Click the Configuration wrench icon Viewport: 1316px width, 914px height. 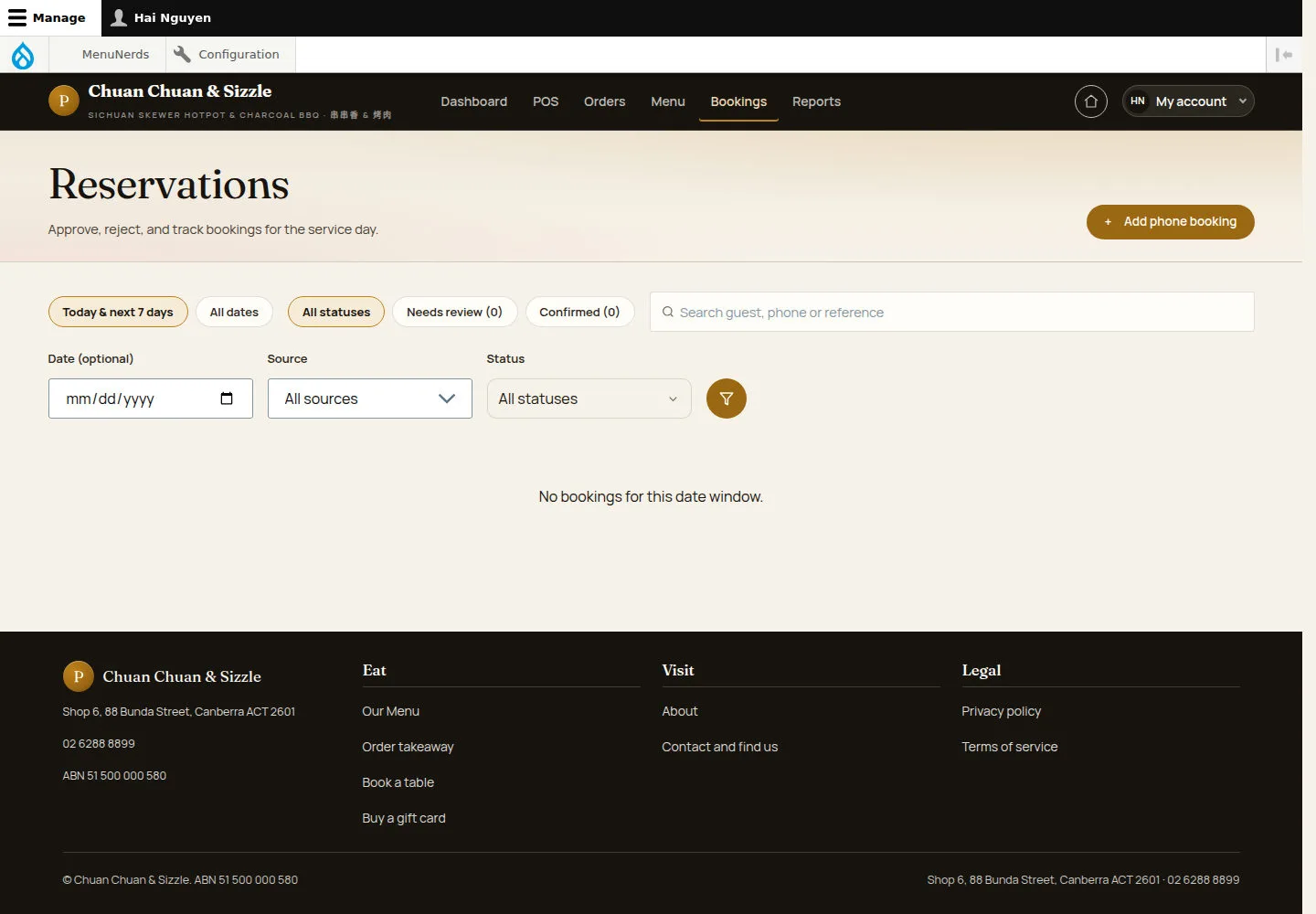pyautogui.click(x=182, y=54)
